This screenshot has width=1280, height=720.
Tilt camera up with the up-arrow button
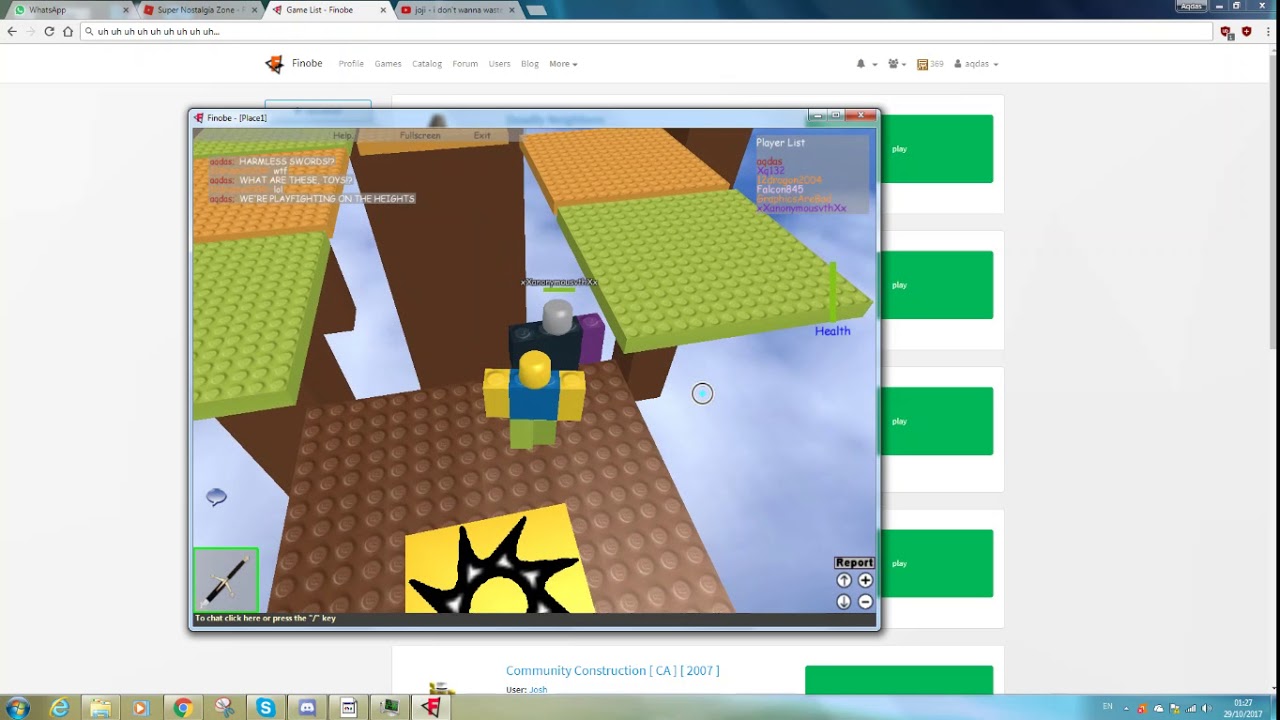[844, 581]
